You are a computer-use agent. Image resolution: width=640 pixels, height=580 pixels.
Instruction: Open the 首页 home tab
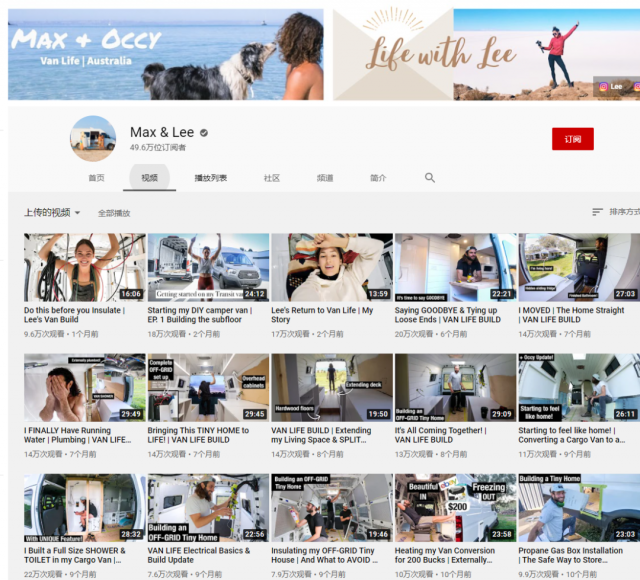coord(97,178)
